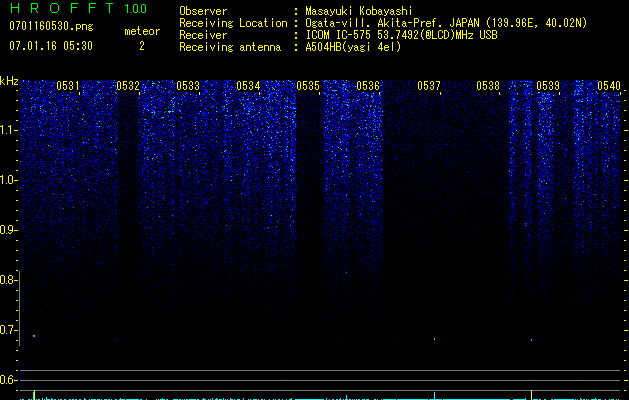Click the 0.8 kHz axis label

point(8,280)
